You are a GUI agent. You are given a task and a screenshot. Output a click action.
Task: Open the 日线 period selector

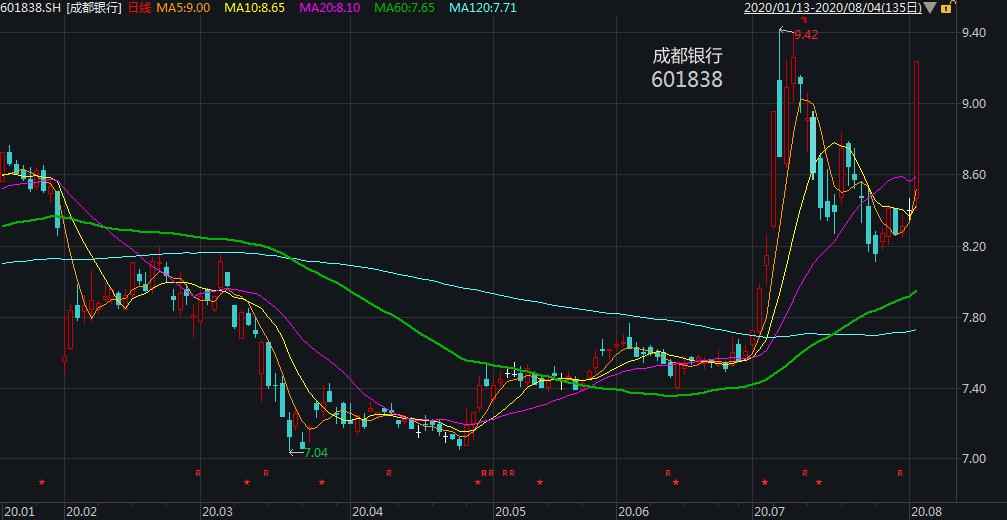[139, 8]
